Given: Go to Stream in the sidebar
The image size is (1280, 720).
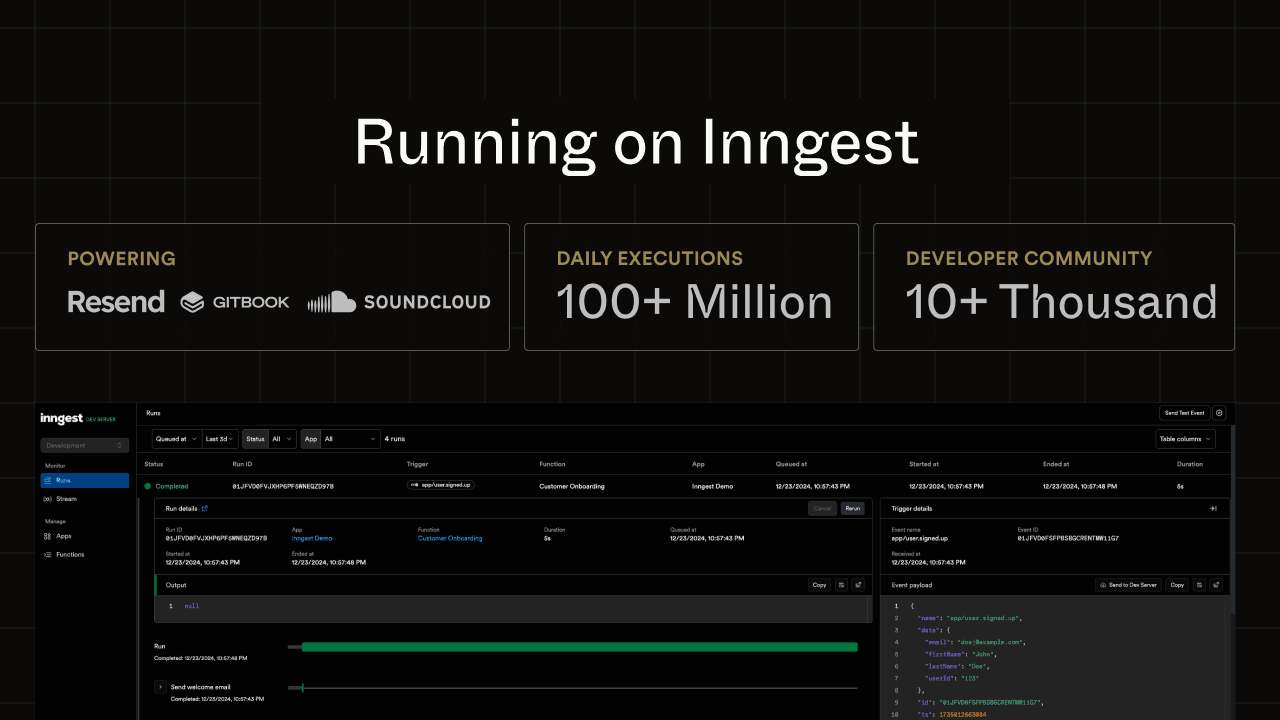Looking at the screenshot, I should (x=66, y=498).
